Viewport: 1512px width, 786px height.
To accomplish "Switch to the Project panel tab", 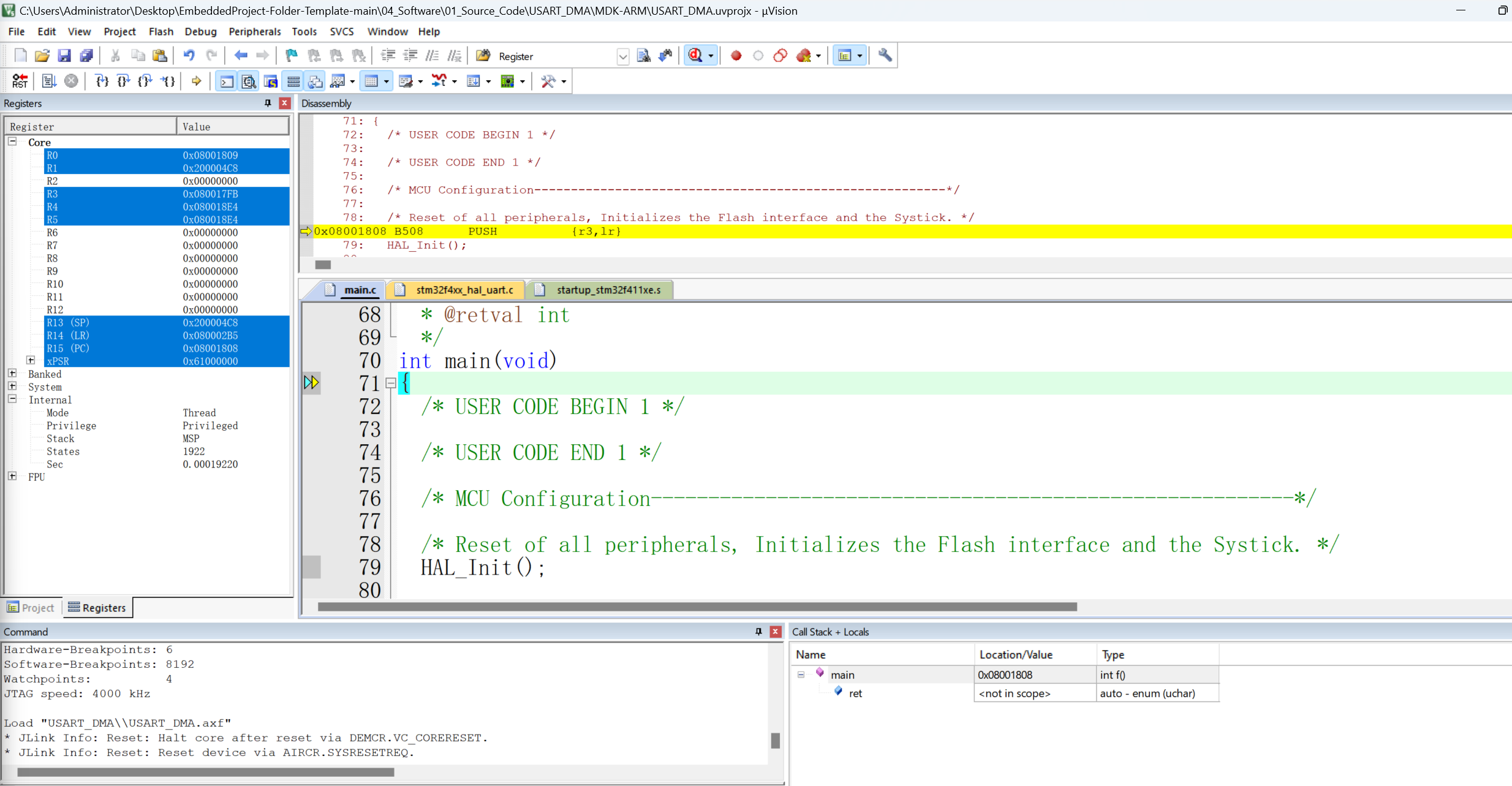I will click(31, 608).
